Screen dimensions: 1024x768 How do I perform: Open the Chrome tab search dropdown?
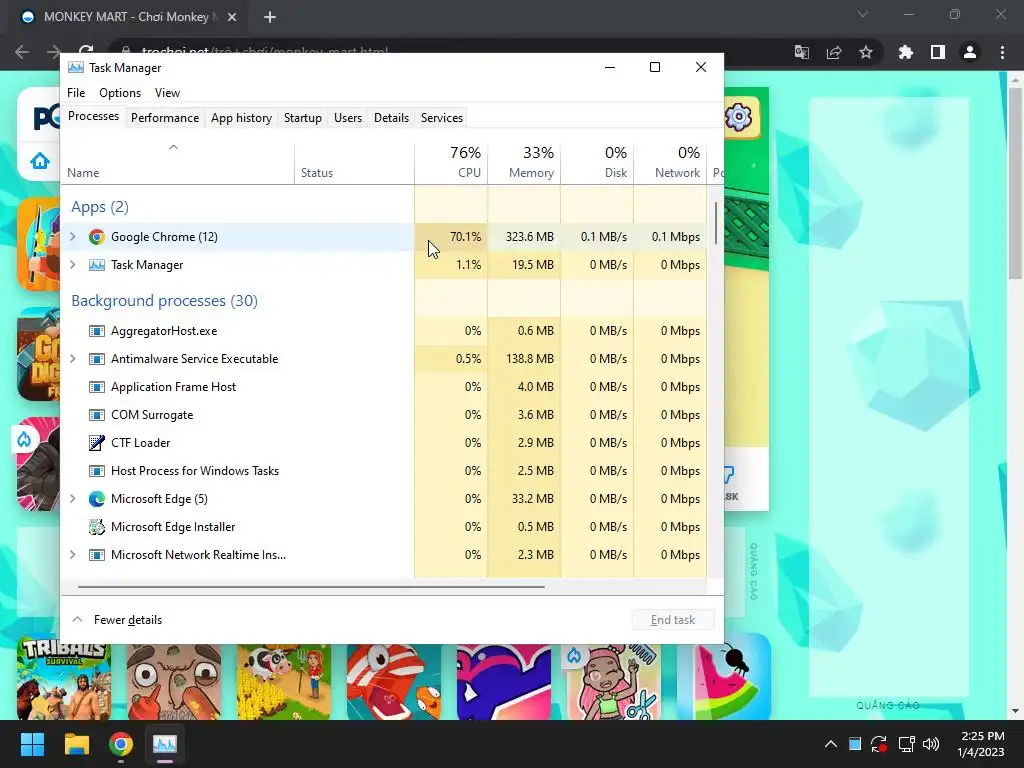tap(863, 14)
